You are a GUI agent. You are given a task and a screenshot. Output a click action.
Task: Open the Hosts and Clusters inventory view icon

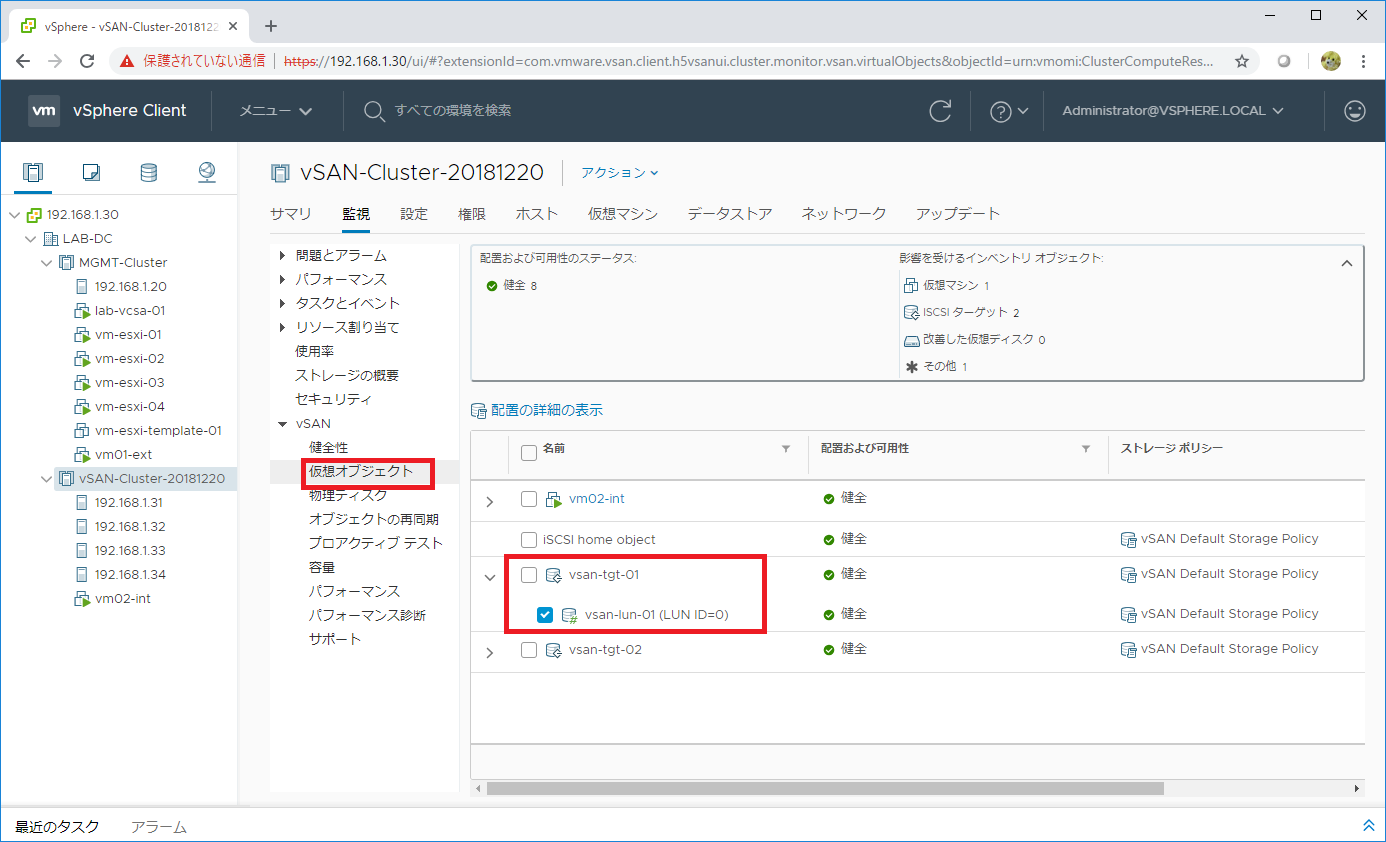(x=33, y=172)
